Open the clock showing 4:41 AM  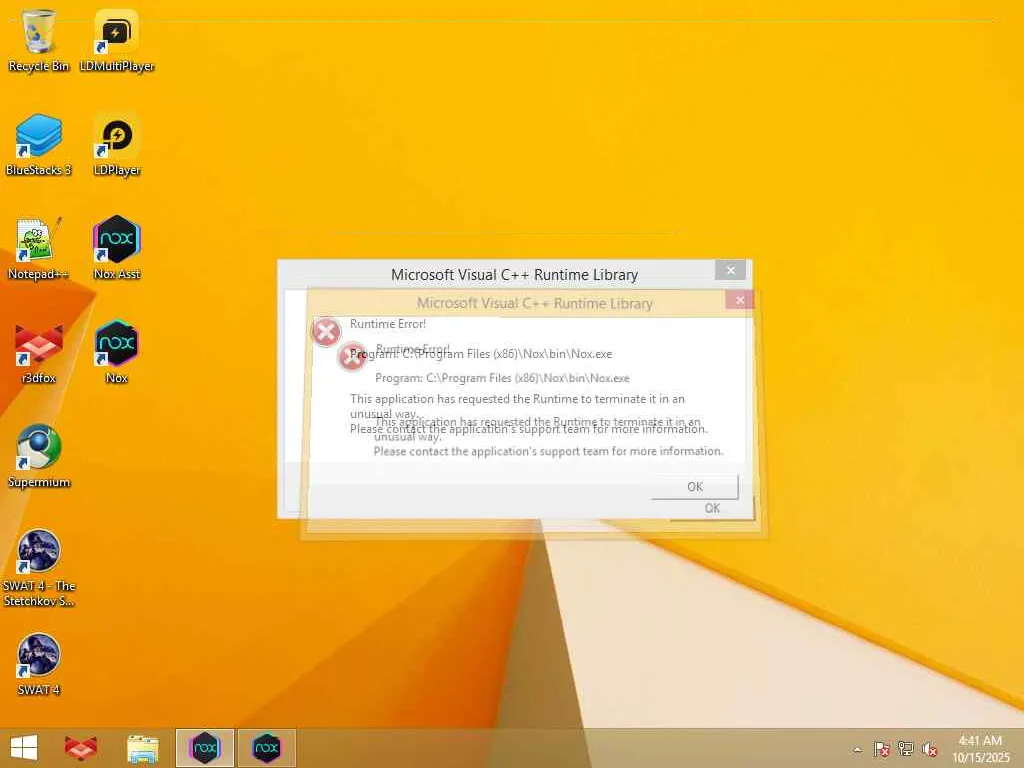pyautogui.click(x=980, y=748)
